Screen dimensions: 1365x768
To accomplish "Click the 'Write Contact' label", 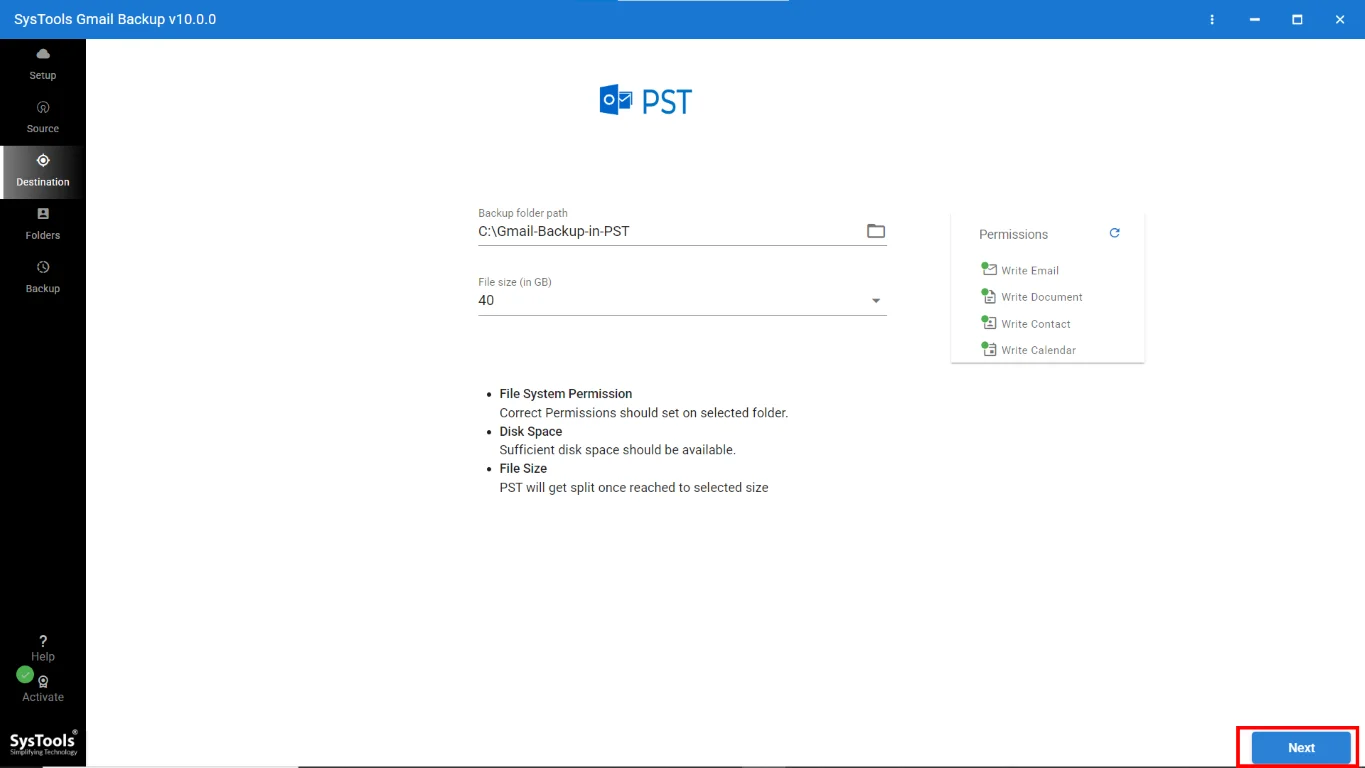I will click(x=1036, y=324).
